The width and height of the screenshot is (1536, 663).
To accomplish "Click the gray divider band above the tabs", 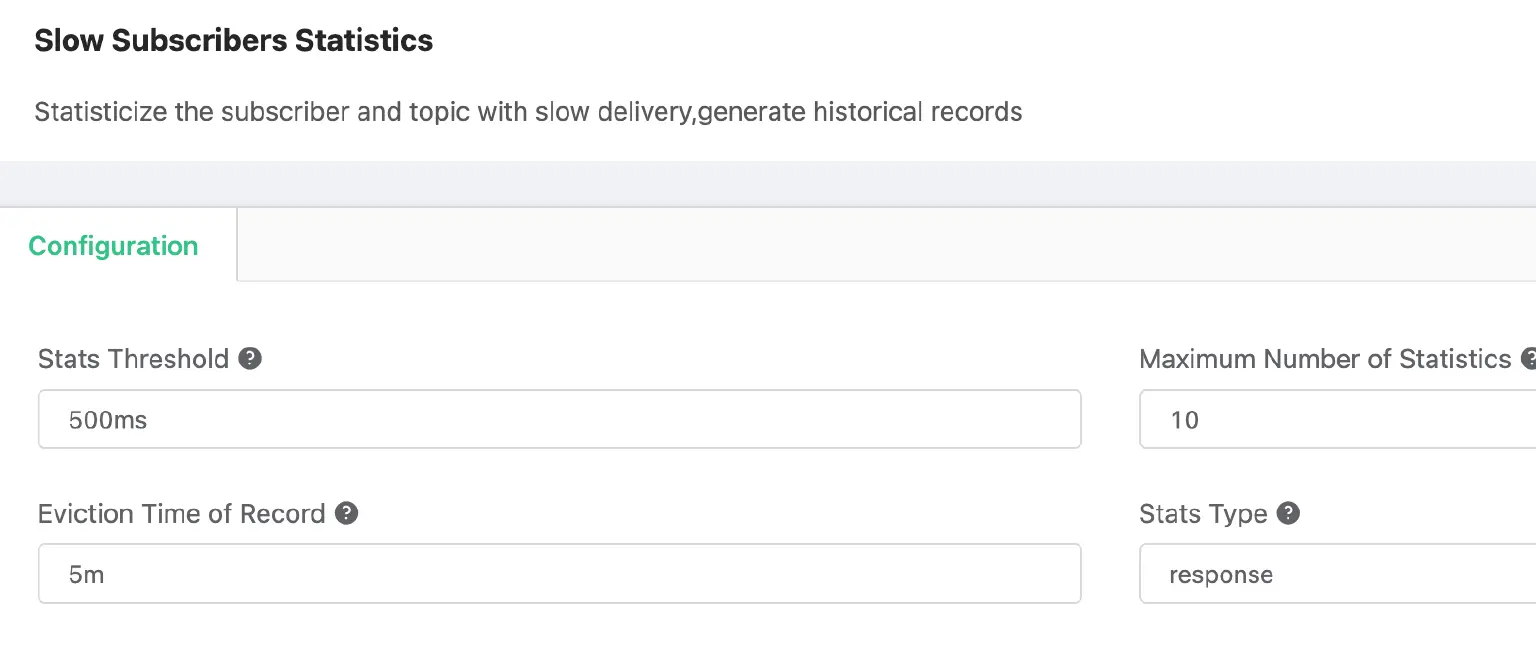I will click(768, 184).
